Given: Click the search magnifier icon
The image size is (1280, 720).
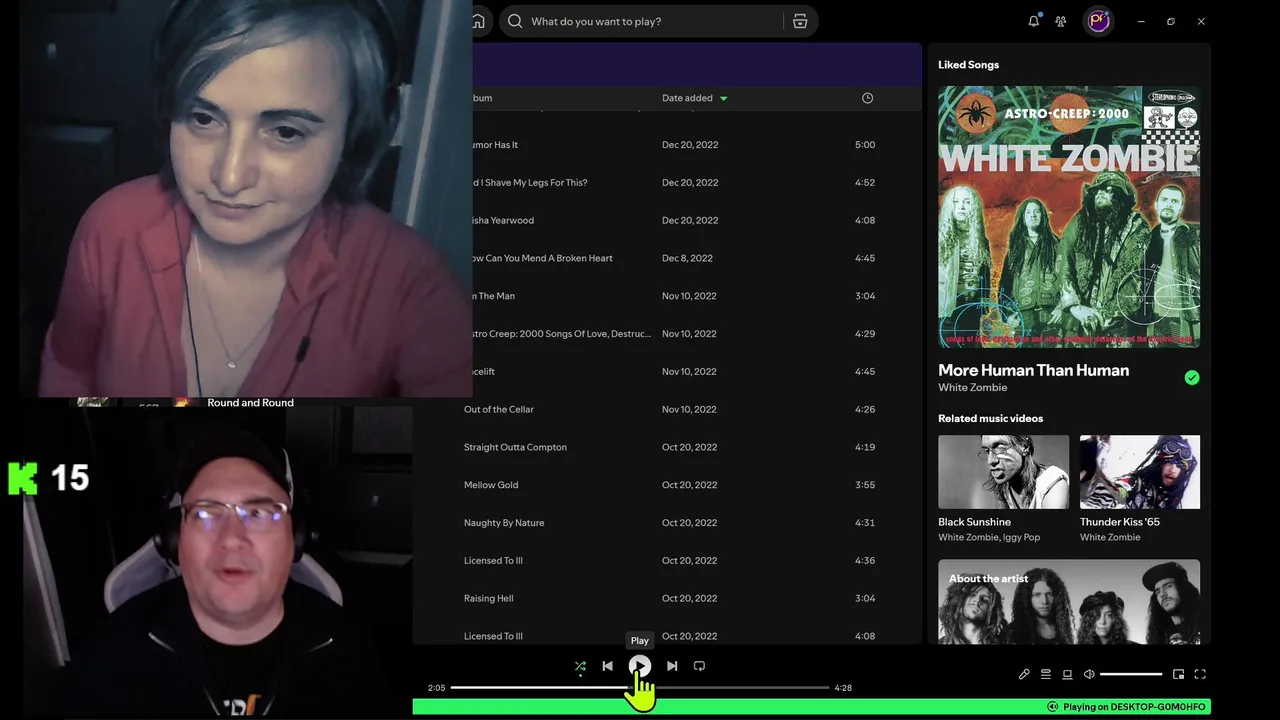Looking at the screenshot, I should pos(515,21).
